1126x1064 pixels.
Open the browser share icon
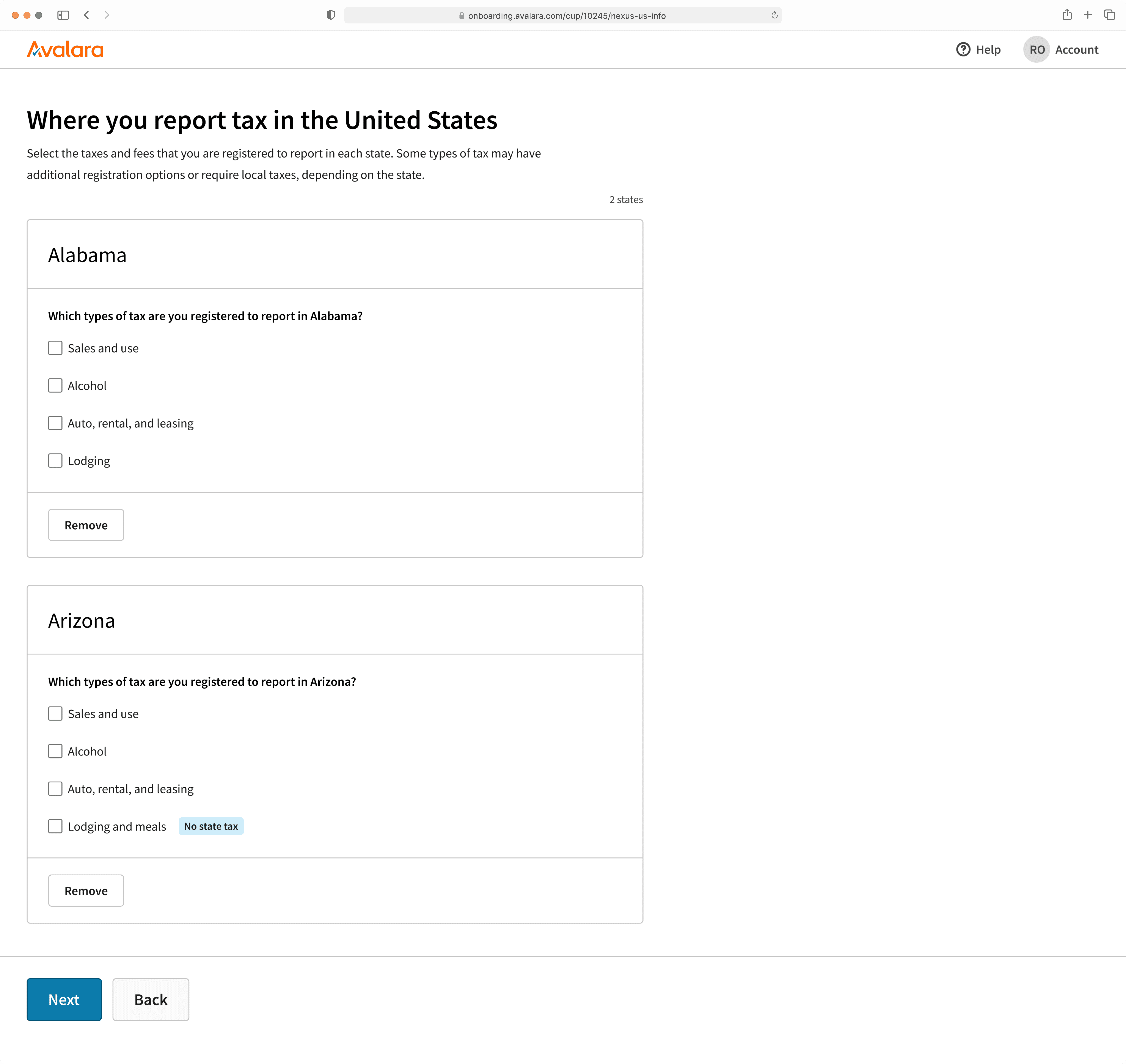pyautogui.click(x=1067, y=15)
